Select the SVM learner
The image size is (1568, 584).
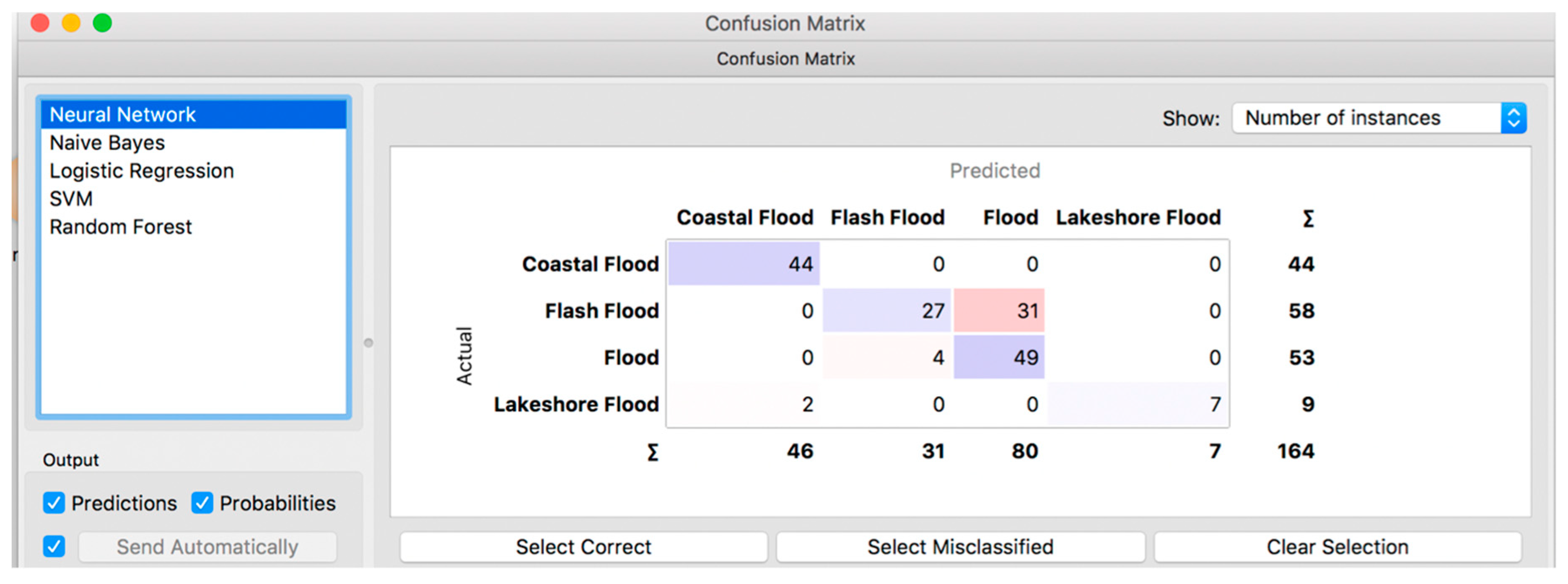[70, 199]
